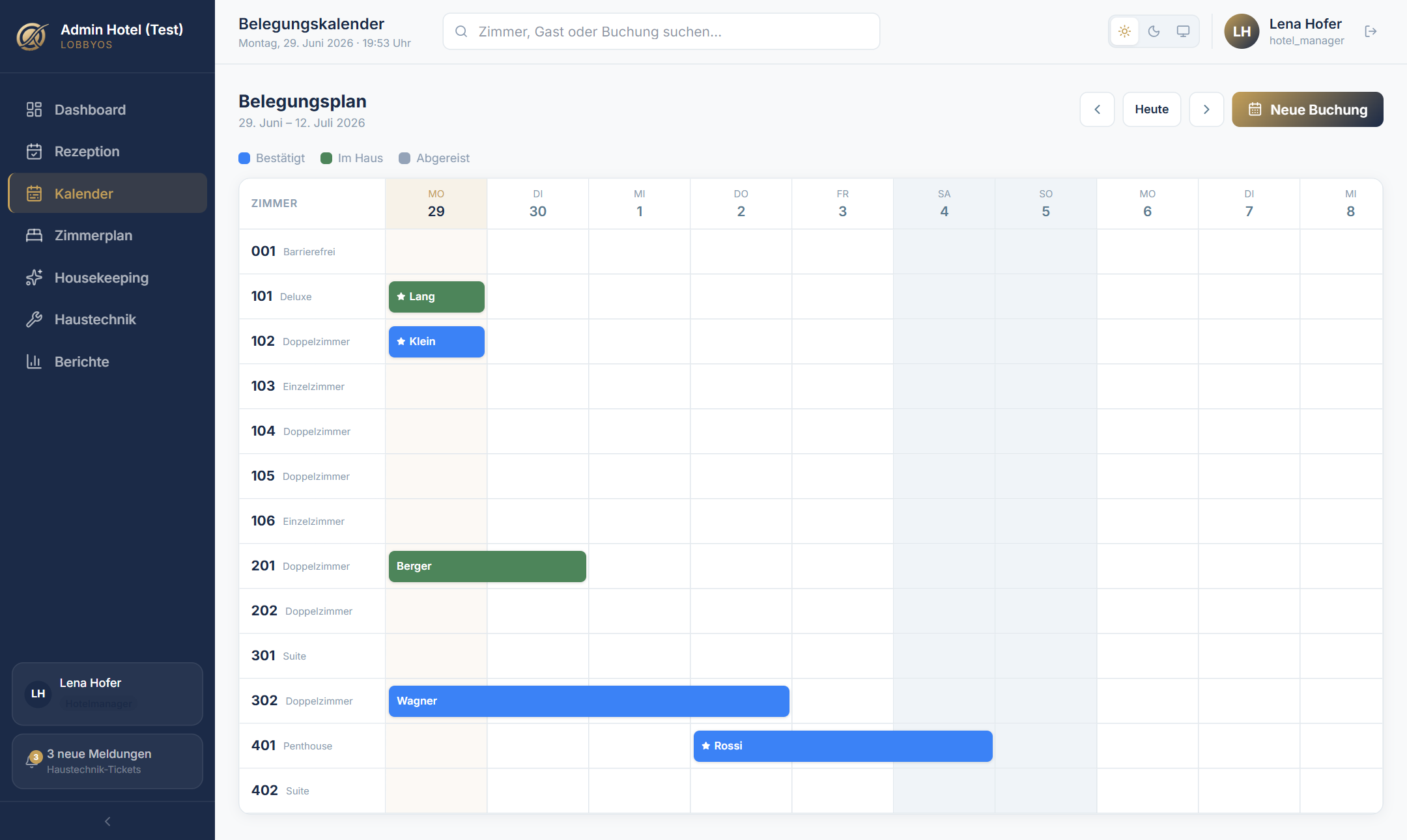Open the Lang booking in room 101

[436, 297]
